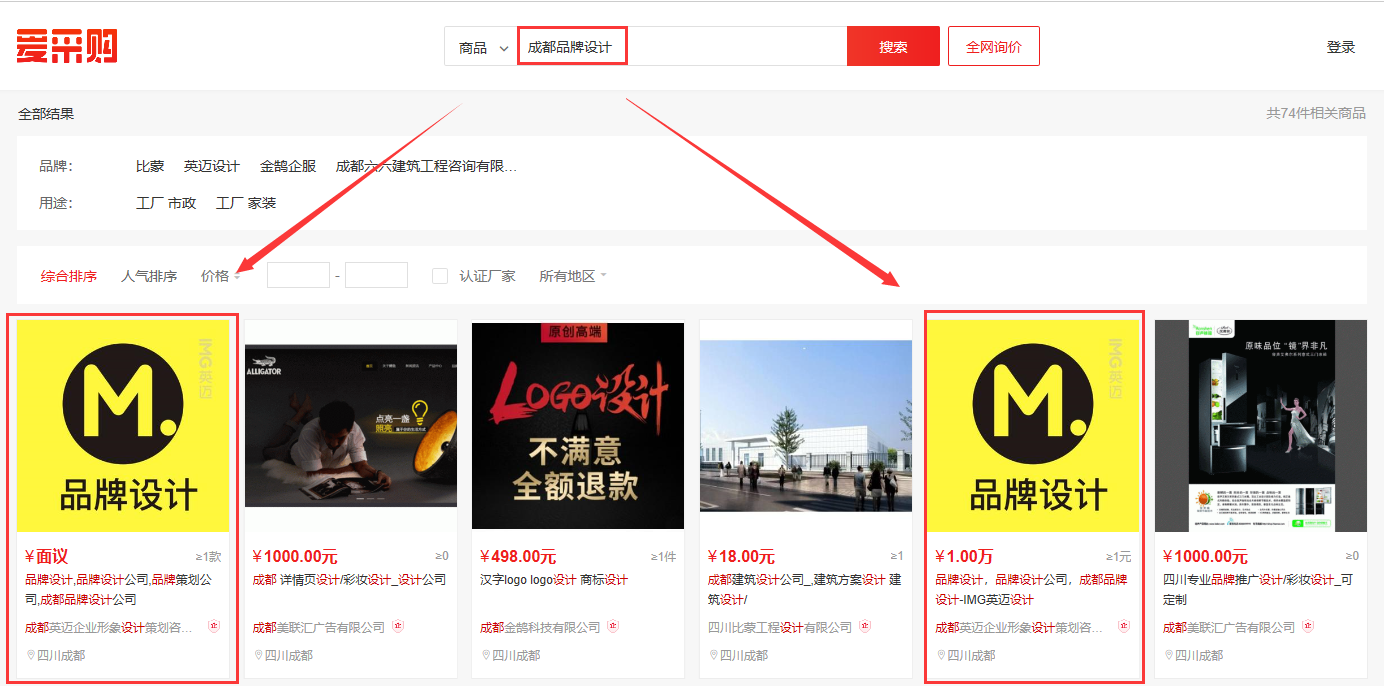
Task: Click certification badge beside 成都金鹊科技有限公司
Action: [x=613, y=627]
